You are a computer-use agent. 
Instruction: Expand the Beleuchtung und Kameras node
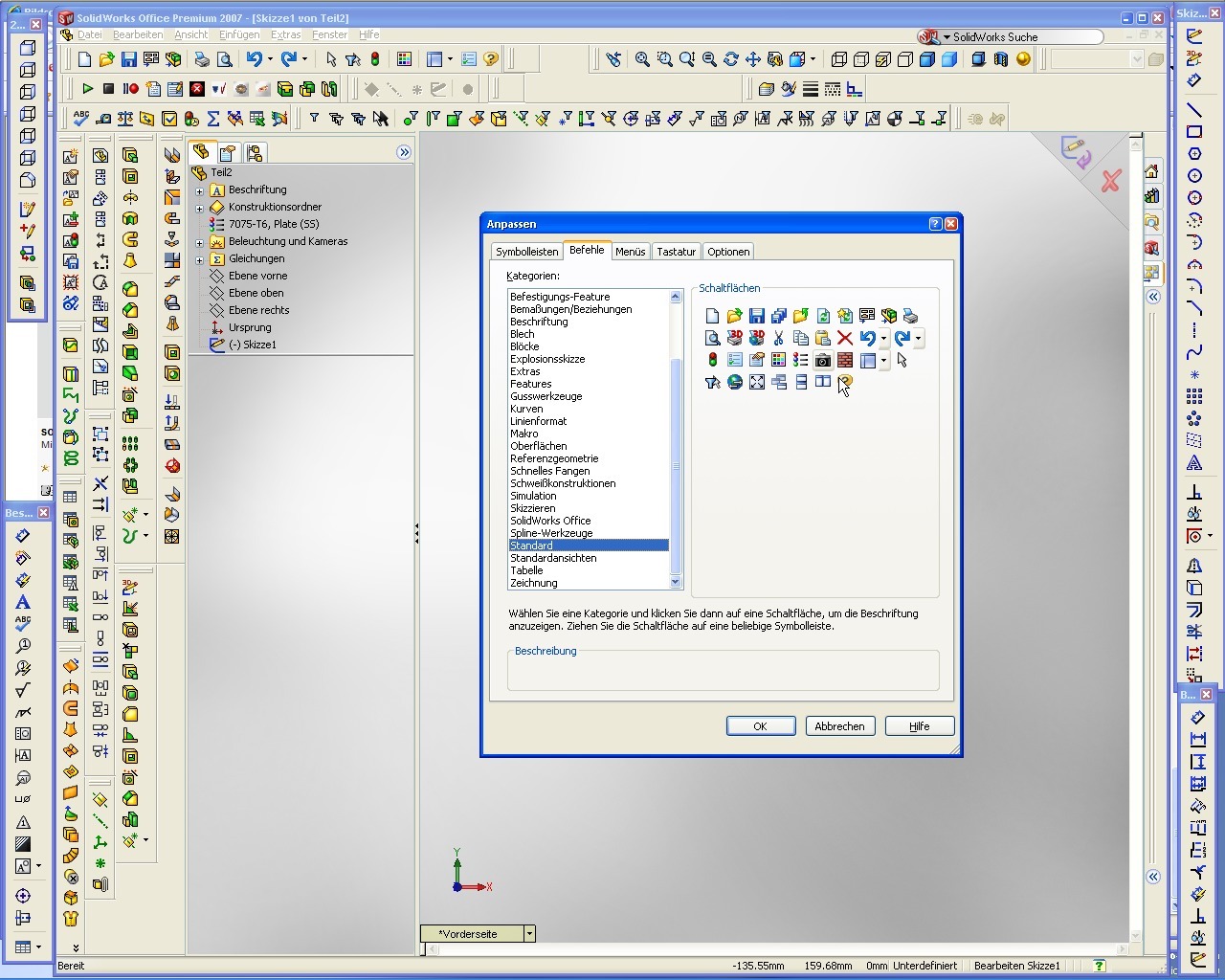pos(200,242)
